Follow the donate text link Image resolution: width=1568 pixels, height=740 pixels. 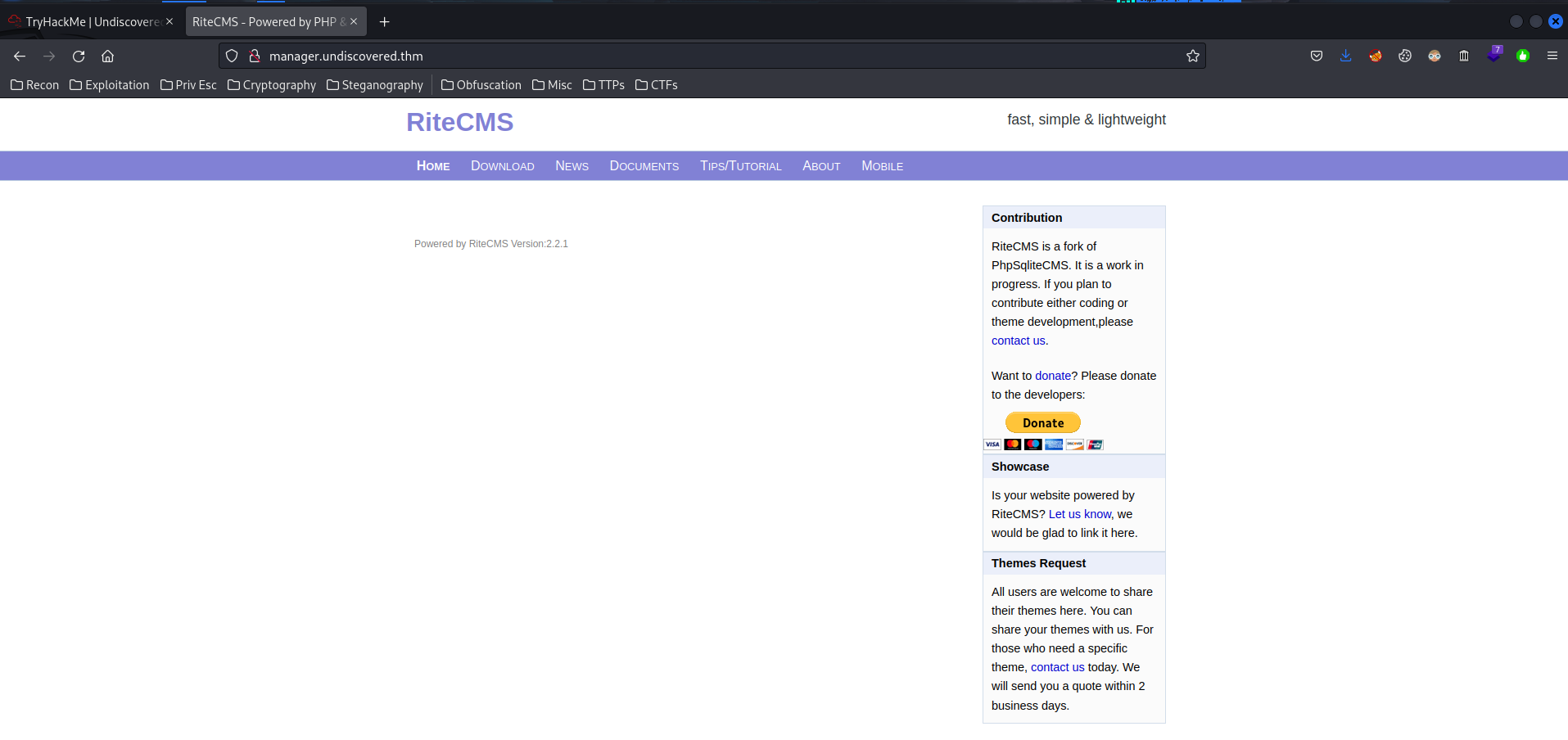[1053, 376]
